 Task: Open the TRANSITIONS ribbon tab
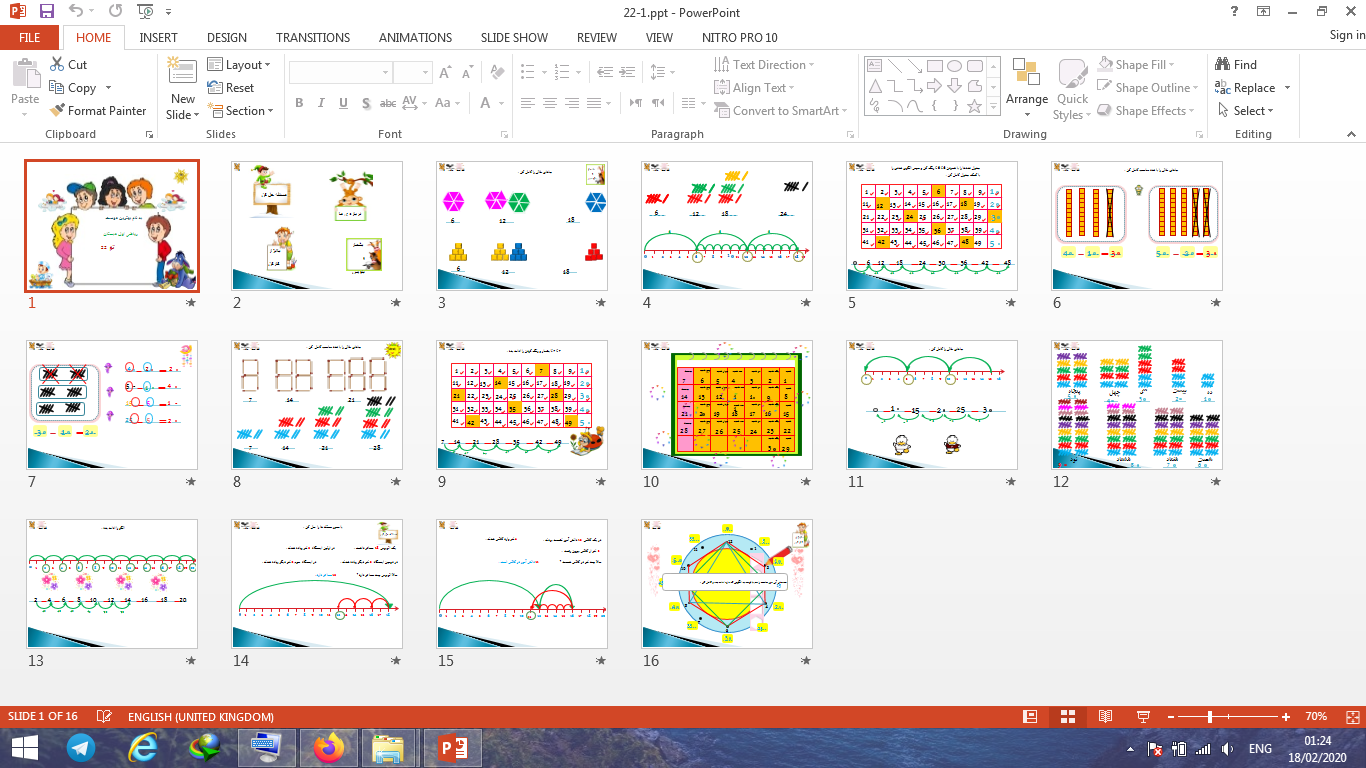pyautogui.click(x=313, y=38)
